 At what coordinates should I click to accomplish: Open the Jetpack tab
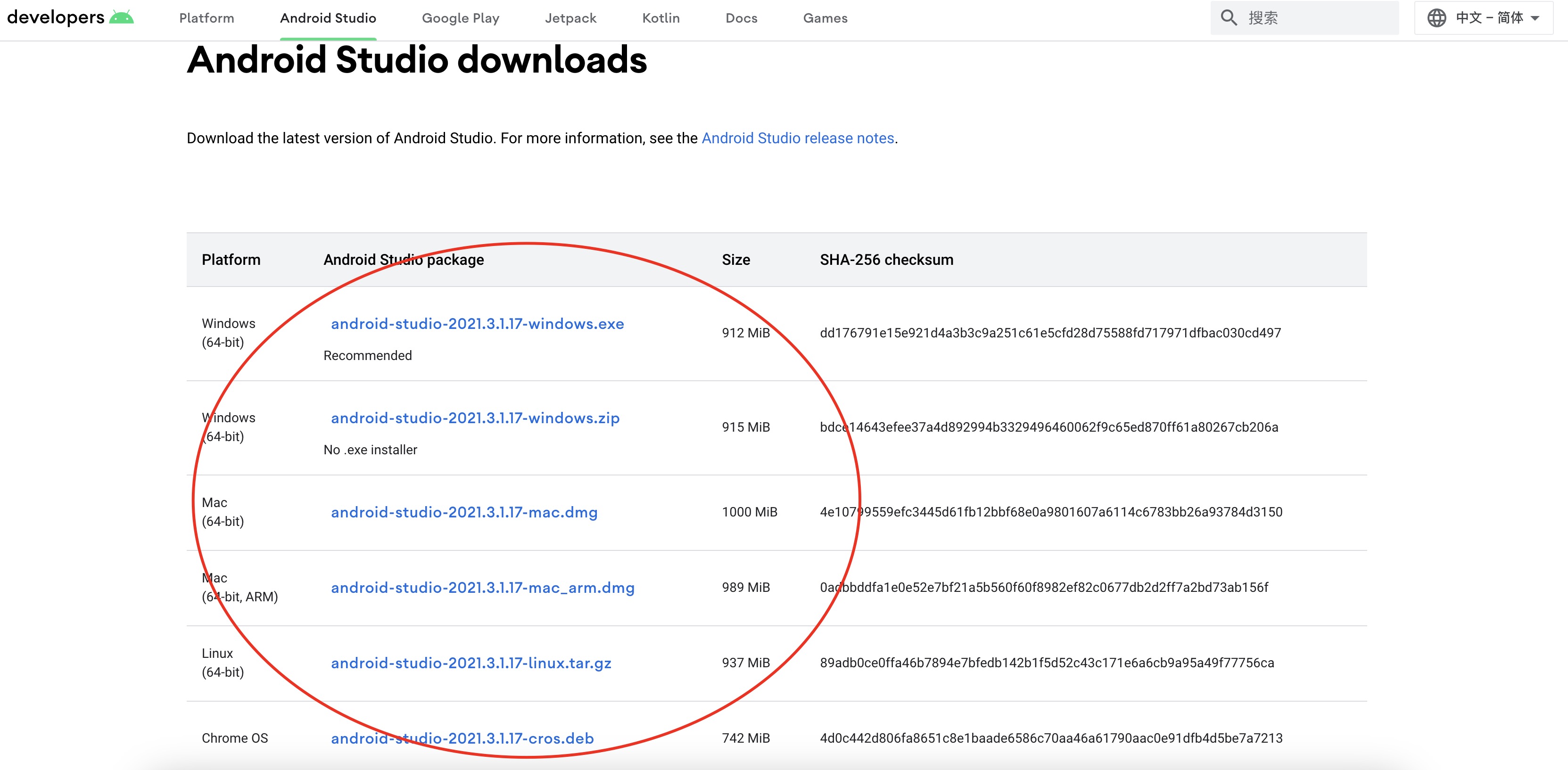coord(570,18)
